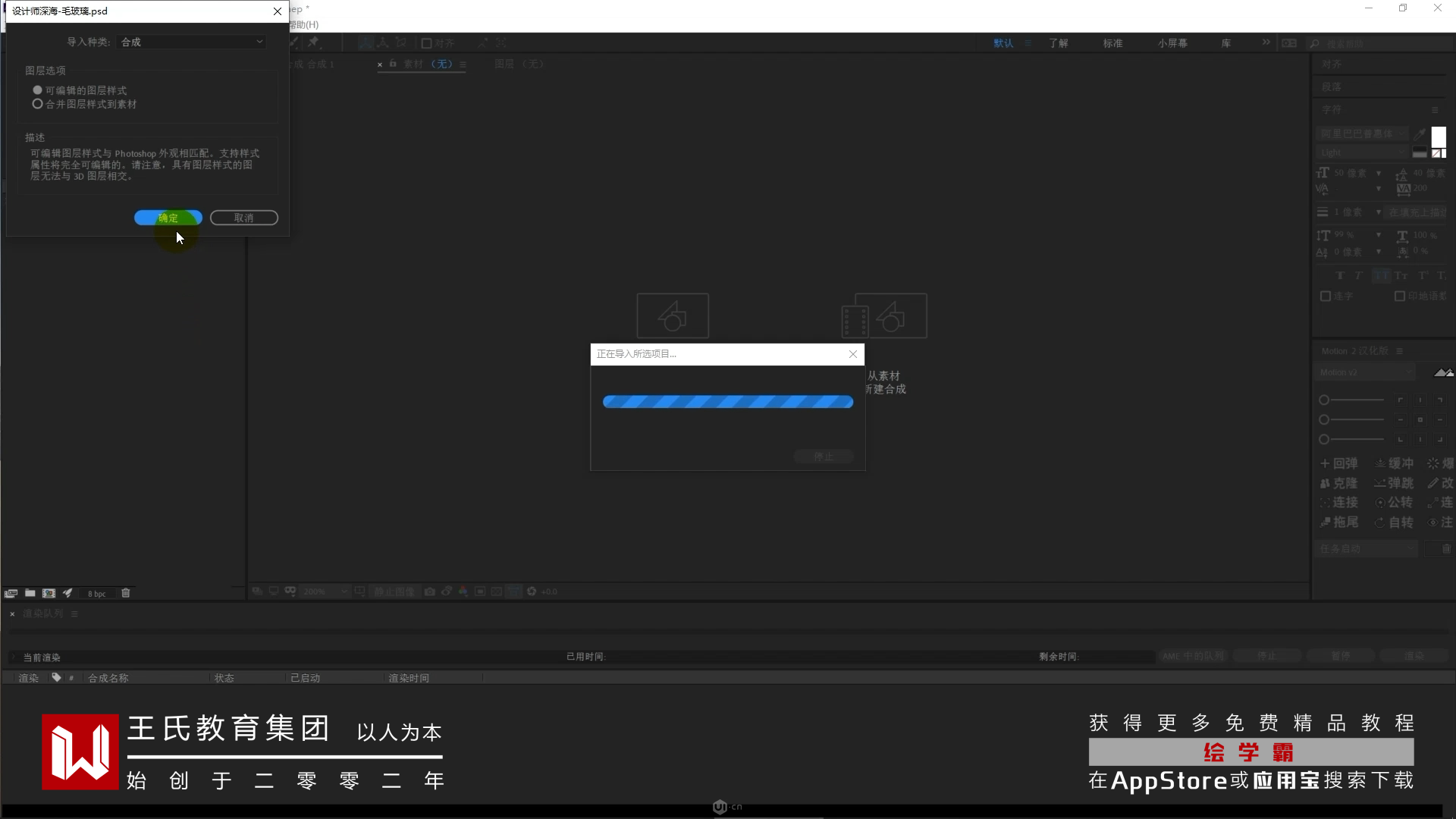This screenshot has width=1456, height=819.
Task: Click the 确定 button in import dialog
Action: [168, 218]
